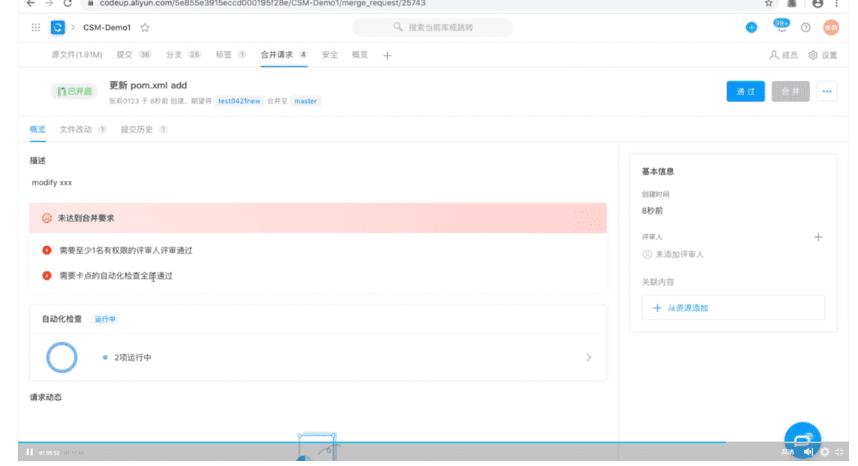Click the browser address bar URL

pyautogui.click(x=263, y=3)
